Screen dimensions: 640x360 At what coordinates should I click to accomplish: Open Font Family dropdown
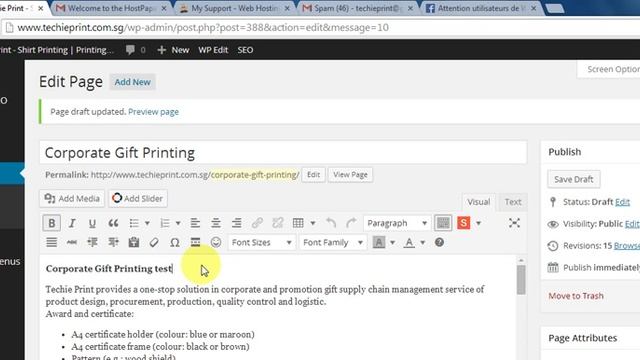click(333, 242)
